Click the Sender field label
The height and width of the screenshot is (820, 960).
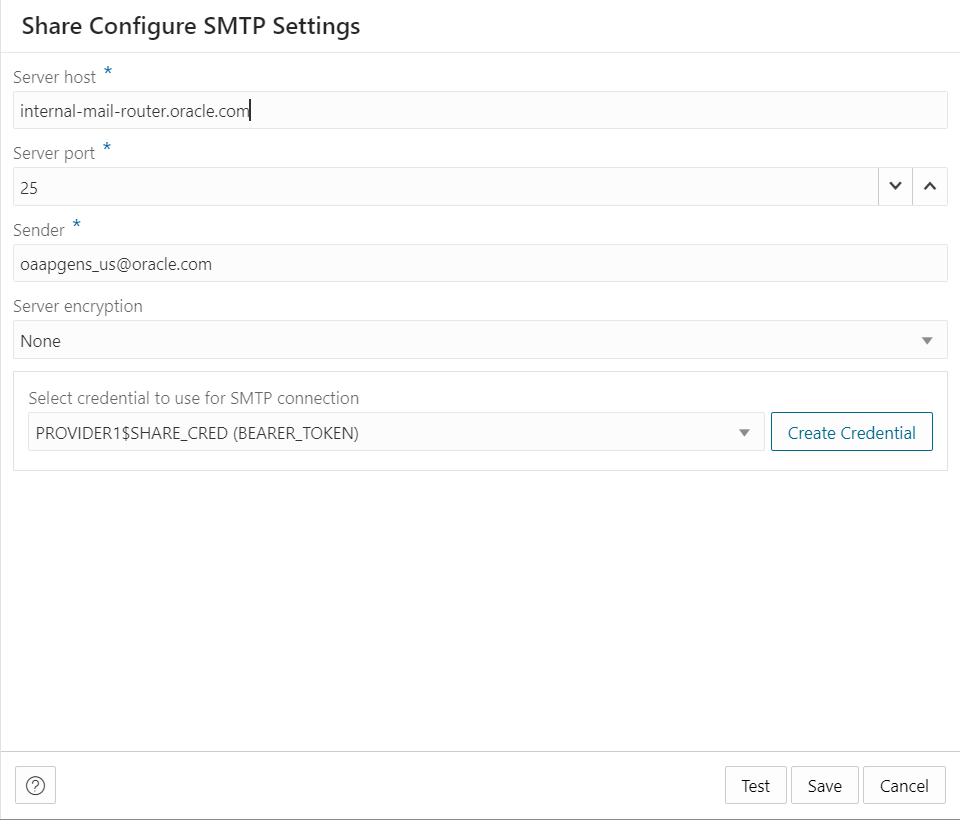tap(39, 230)
